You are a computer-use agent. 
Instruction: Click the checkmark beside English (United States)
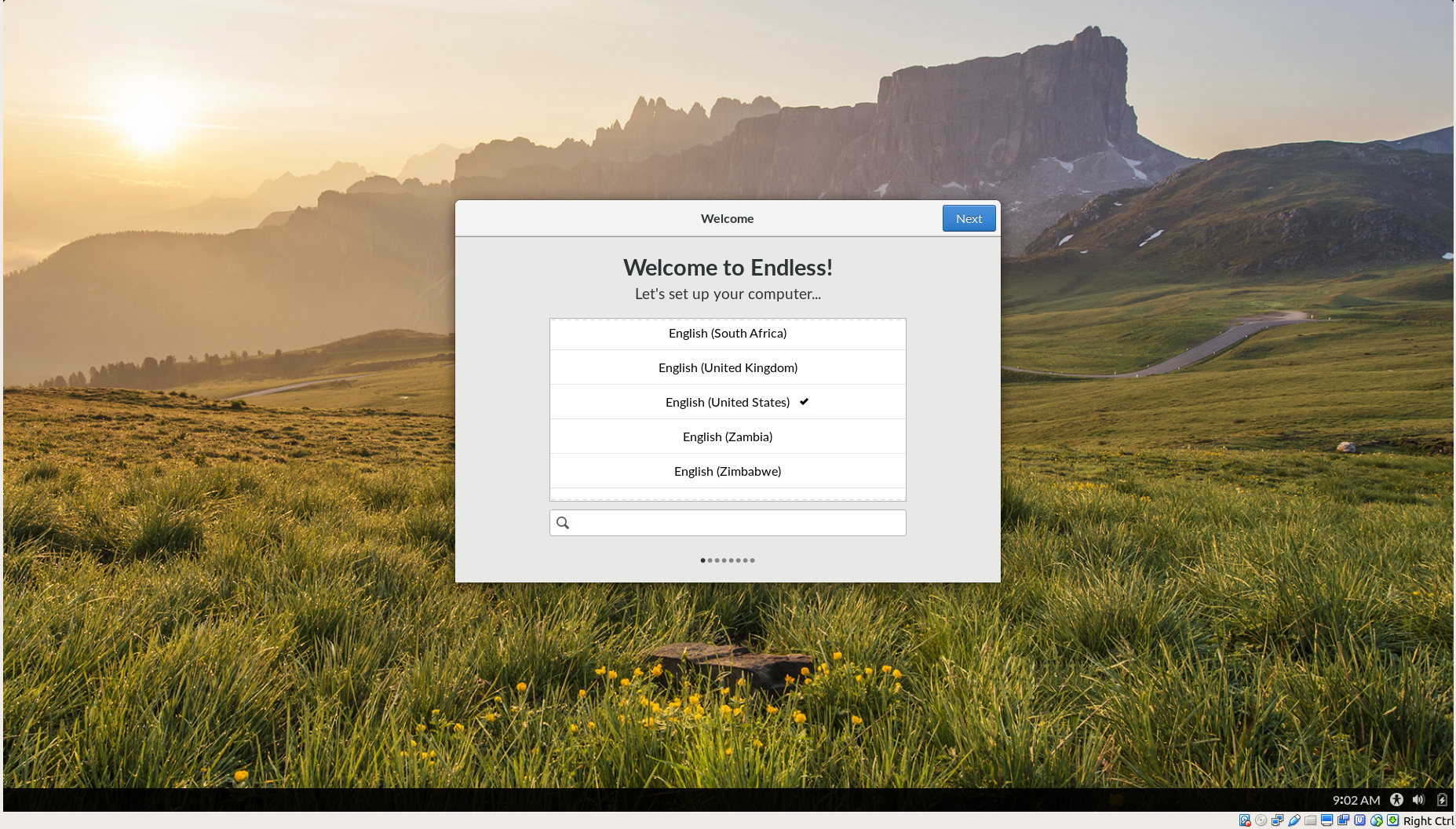(804, 402)
